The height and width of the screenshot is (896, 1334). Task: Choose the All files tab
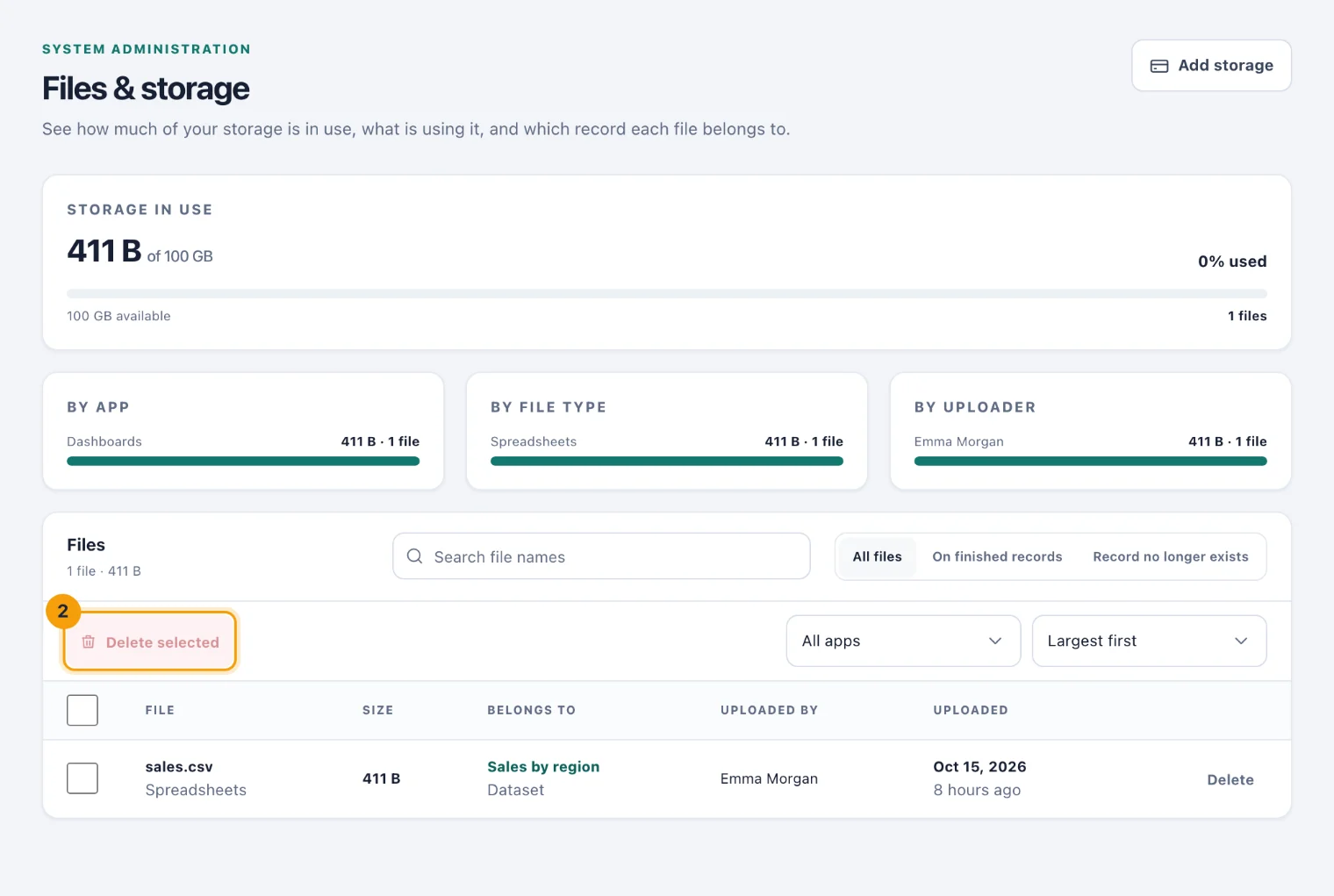coord(877,556)
